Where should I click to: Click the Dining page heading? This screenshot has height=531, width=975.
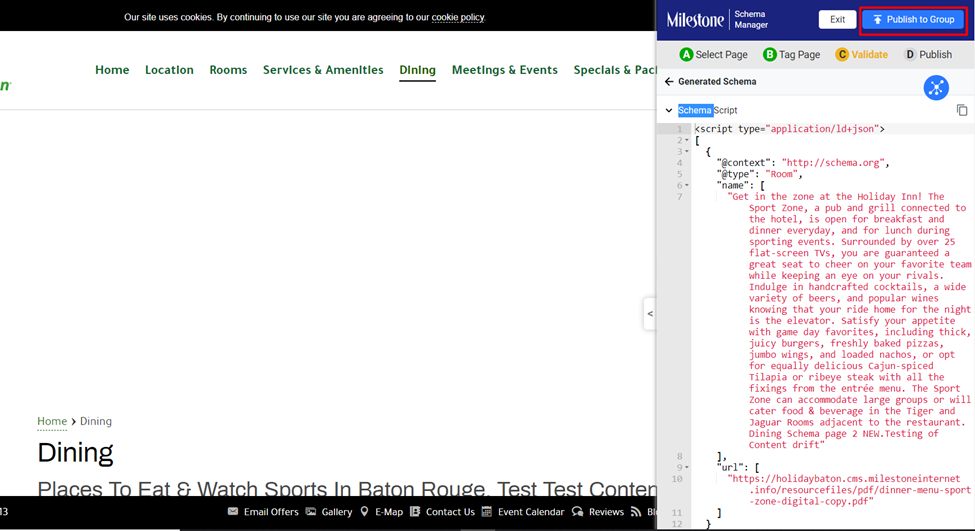pos(75,452)
